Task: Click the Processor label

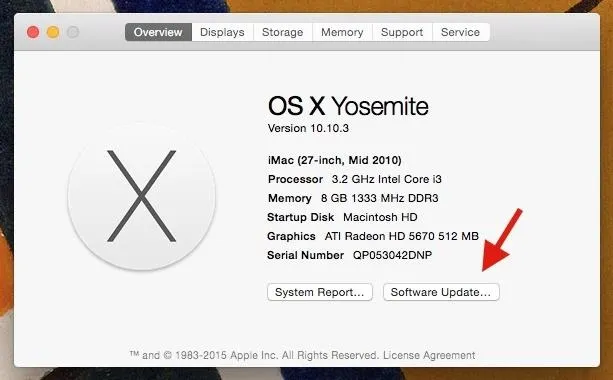Action: click(x=295, y=179)
